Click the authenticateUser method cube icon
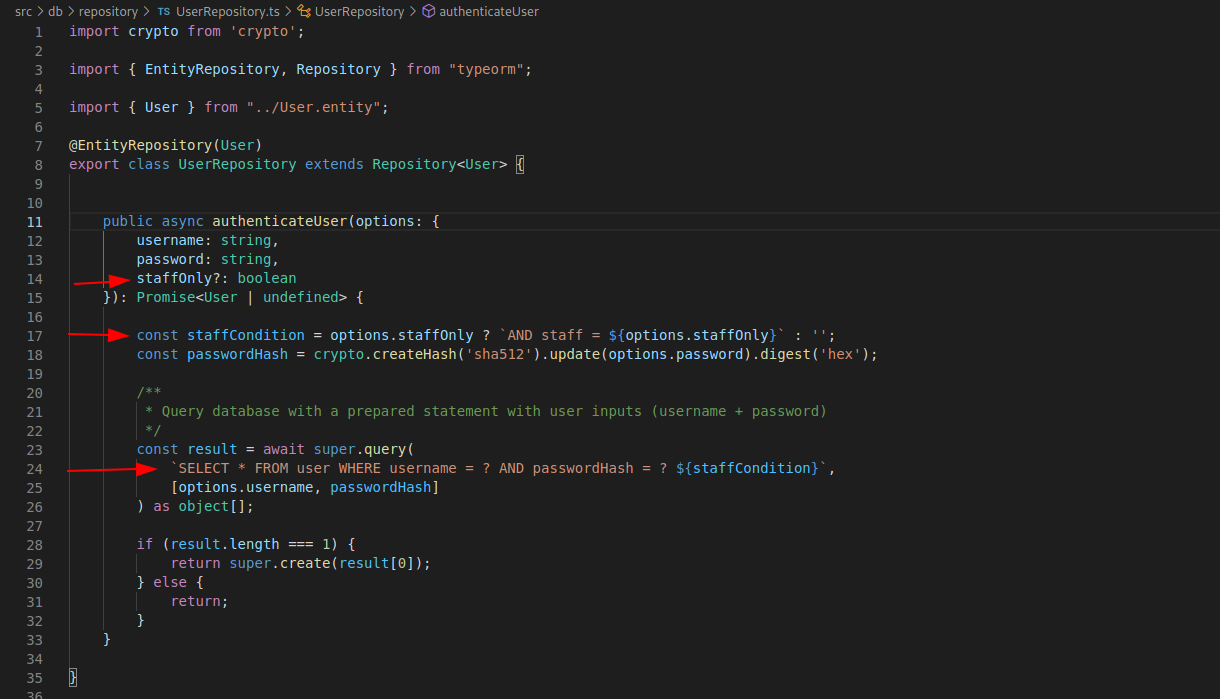This screenshot has height=699, width=1220. pos(428,12)
